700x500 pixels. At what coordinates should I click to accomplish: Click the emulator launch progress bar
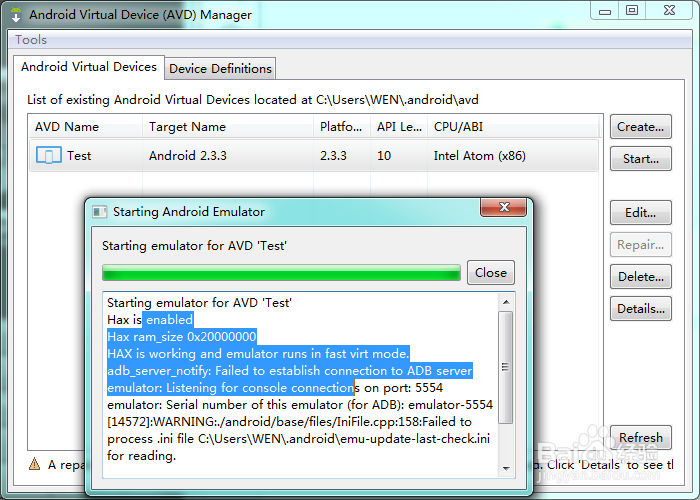pos(281,273)
